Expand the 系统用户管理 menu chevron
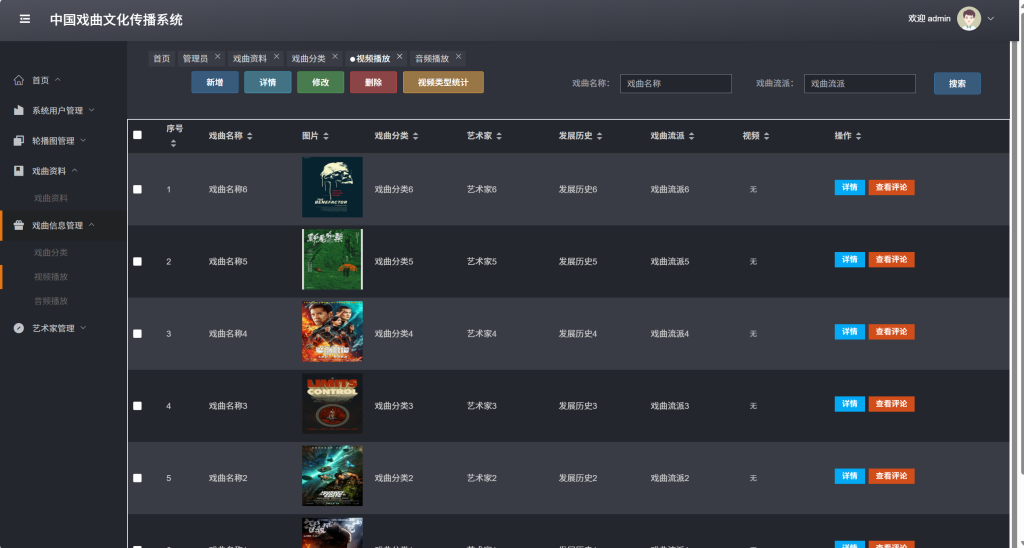 pos(91,110)
